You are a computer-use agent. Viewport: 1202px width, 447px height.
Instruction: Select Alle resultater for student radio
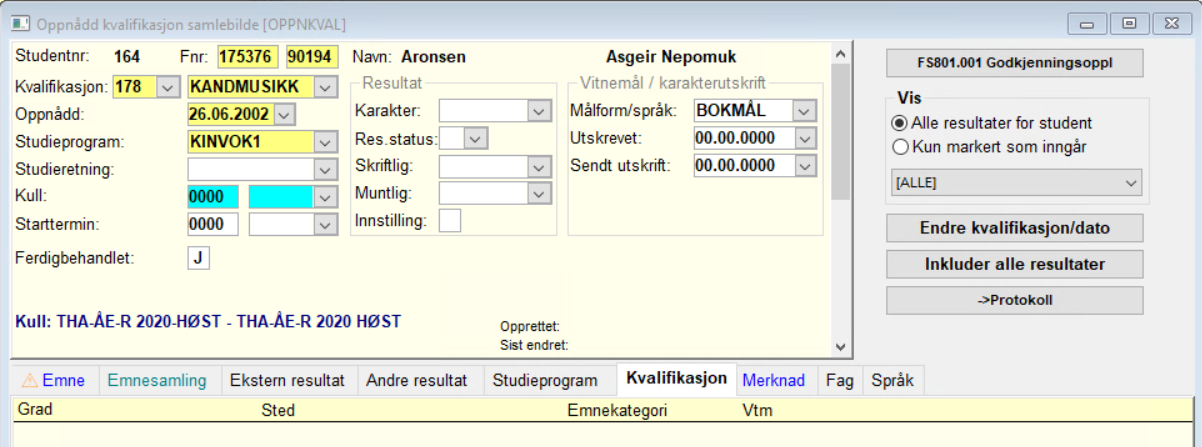[993, 123]
